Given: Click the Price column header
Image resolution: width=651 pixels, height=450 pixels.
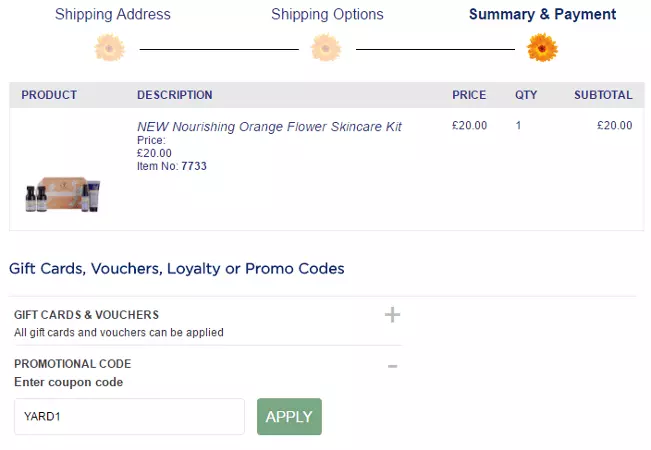Looking at the screenshot, I should [x=469, y=95].
